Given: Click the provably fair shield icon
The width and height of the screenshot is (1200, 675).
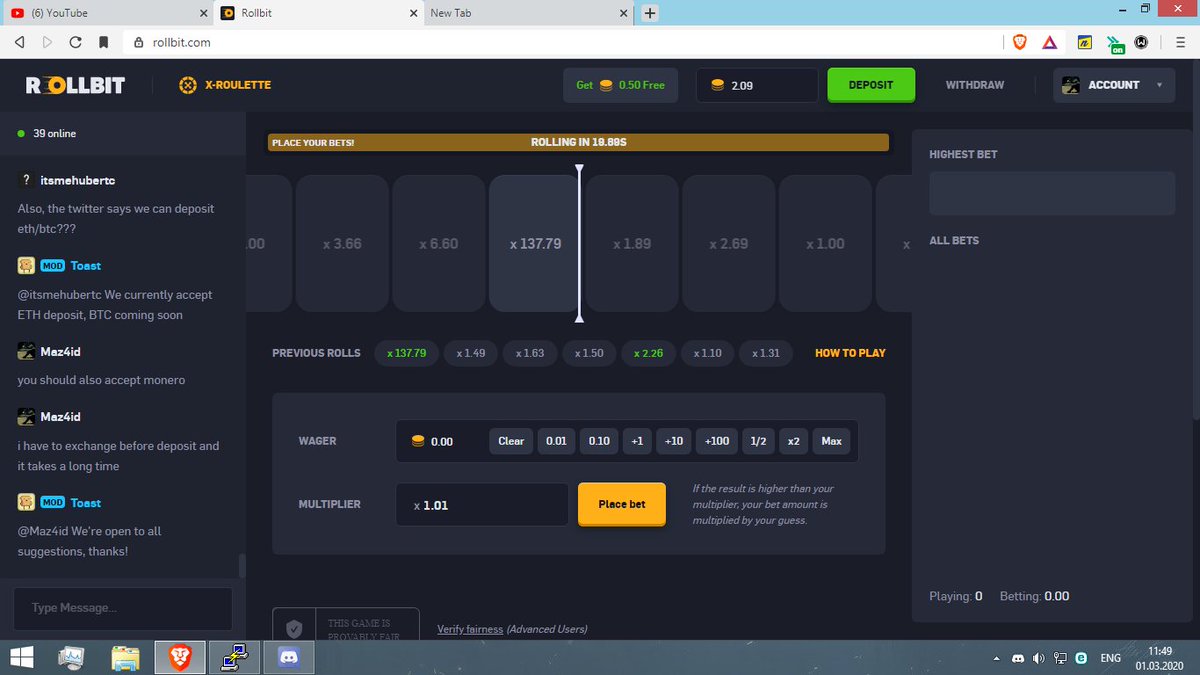Looking at the screenshot, I should (x=294, y=629).
